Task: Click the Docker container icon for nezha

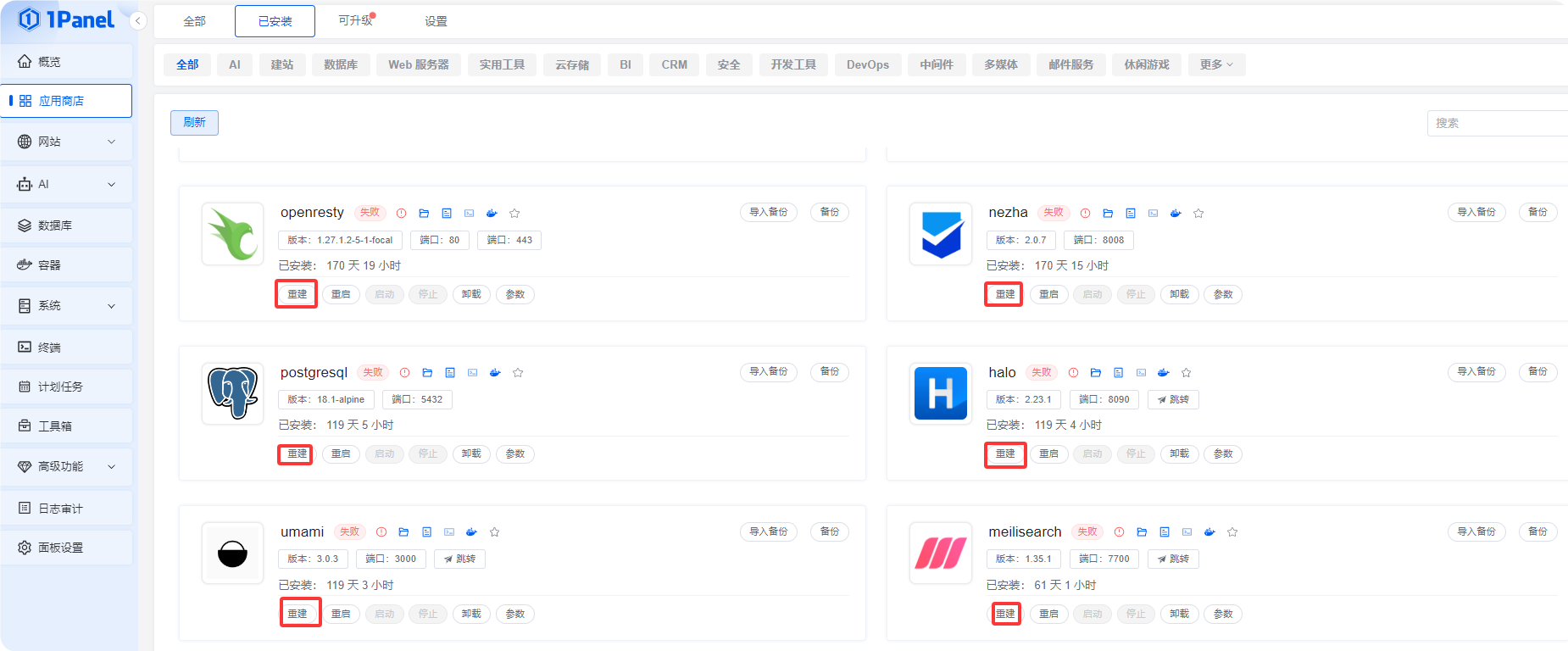Action: pos(1176,214)
